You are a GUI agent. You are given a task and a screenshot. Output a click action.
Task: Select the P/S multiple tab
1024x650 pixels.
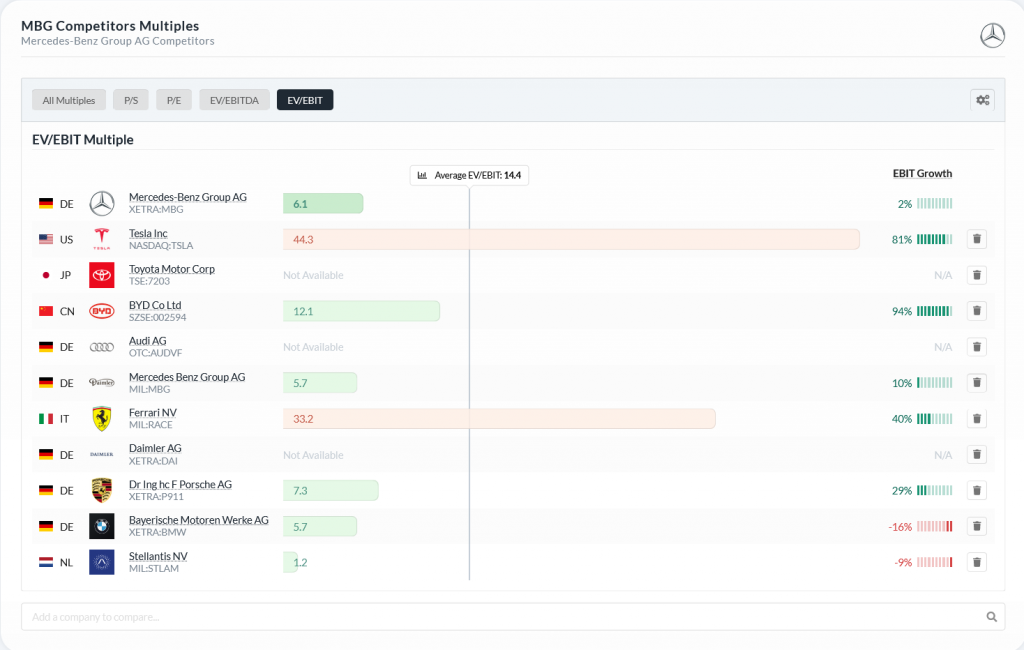(x=131, y=100)
